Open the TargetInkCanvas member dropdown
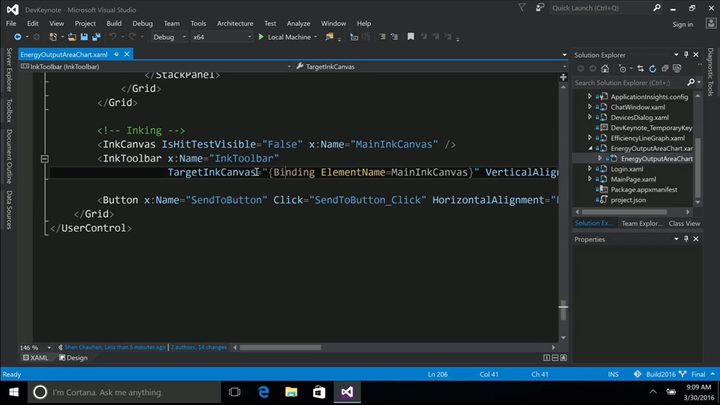The height and width of the screenshot is (405, 720). [564, 67]
